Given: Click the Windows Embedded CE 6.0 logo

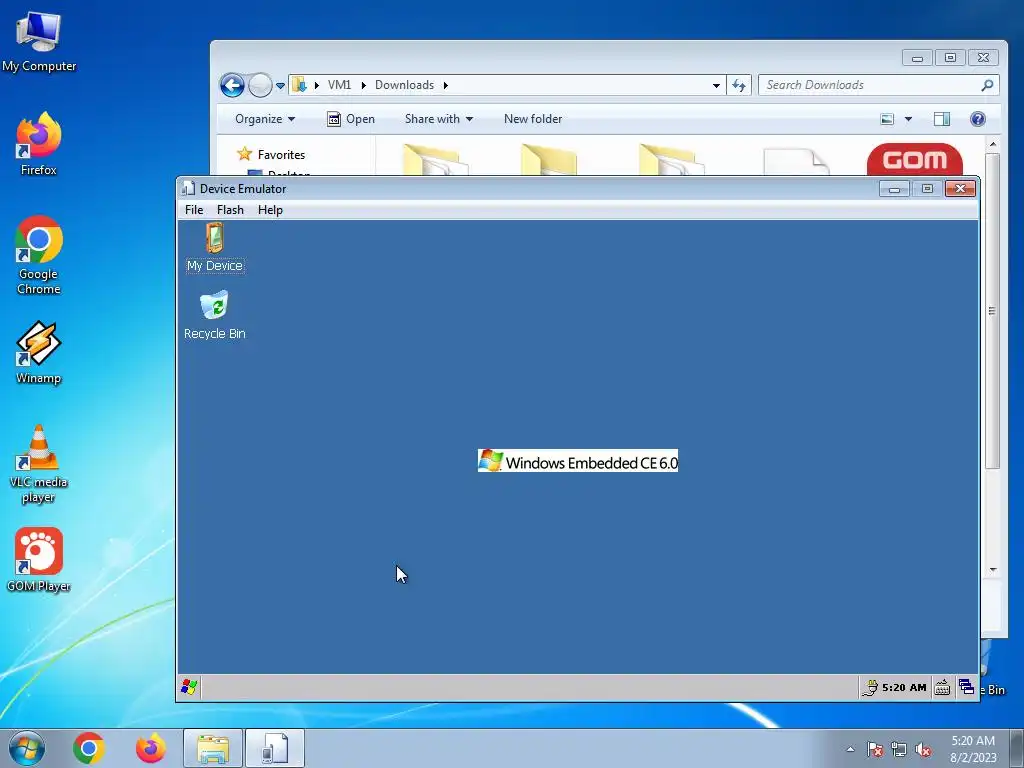Looking at the screenshot, I should tap(578, 461).
